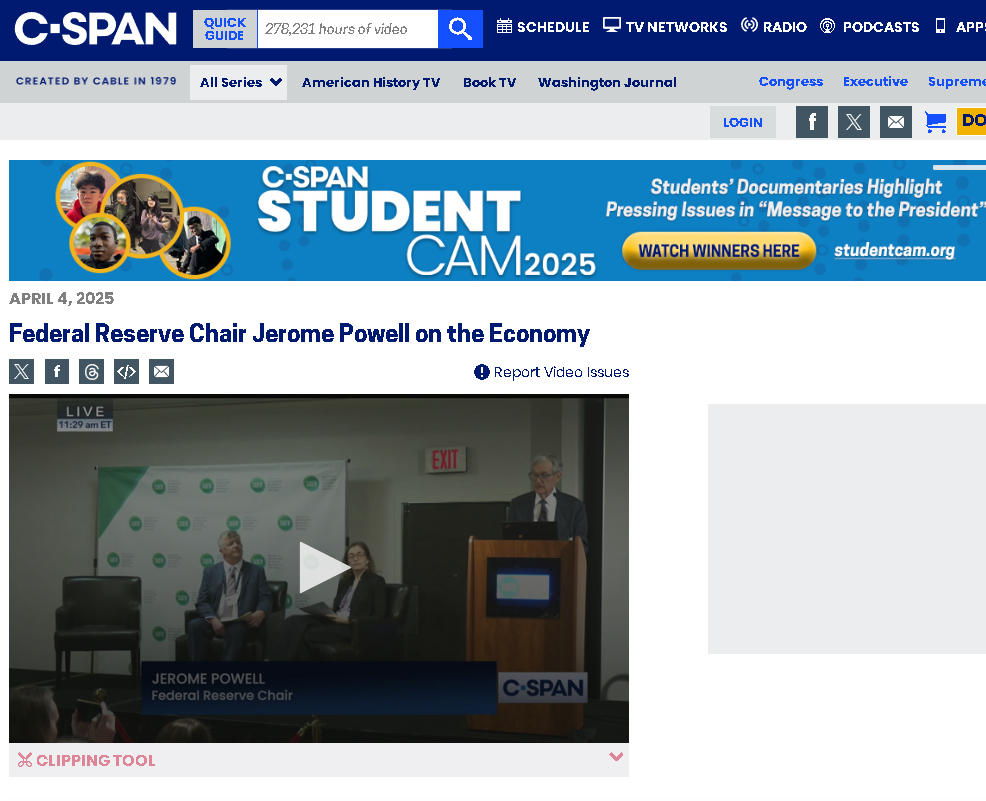This screenshot has width=986, height=801.
Task: Open the Schedule page
Action: click(x=543, y=26)
